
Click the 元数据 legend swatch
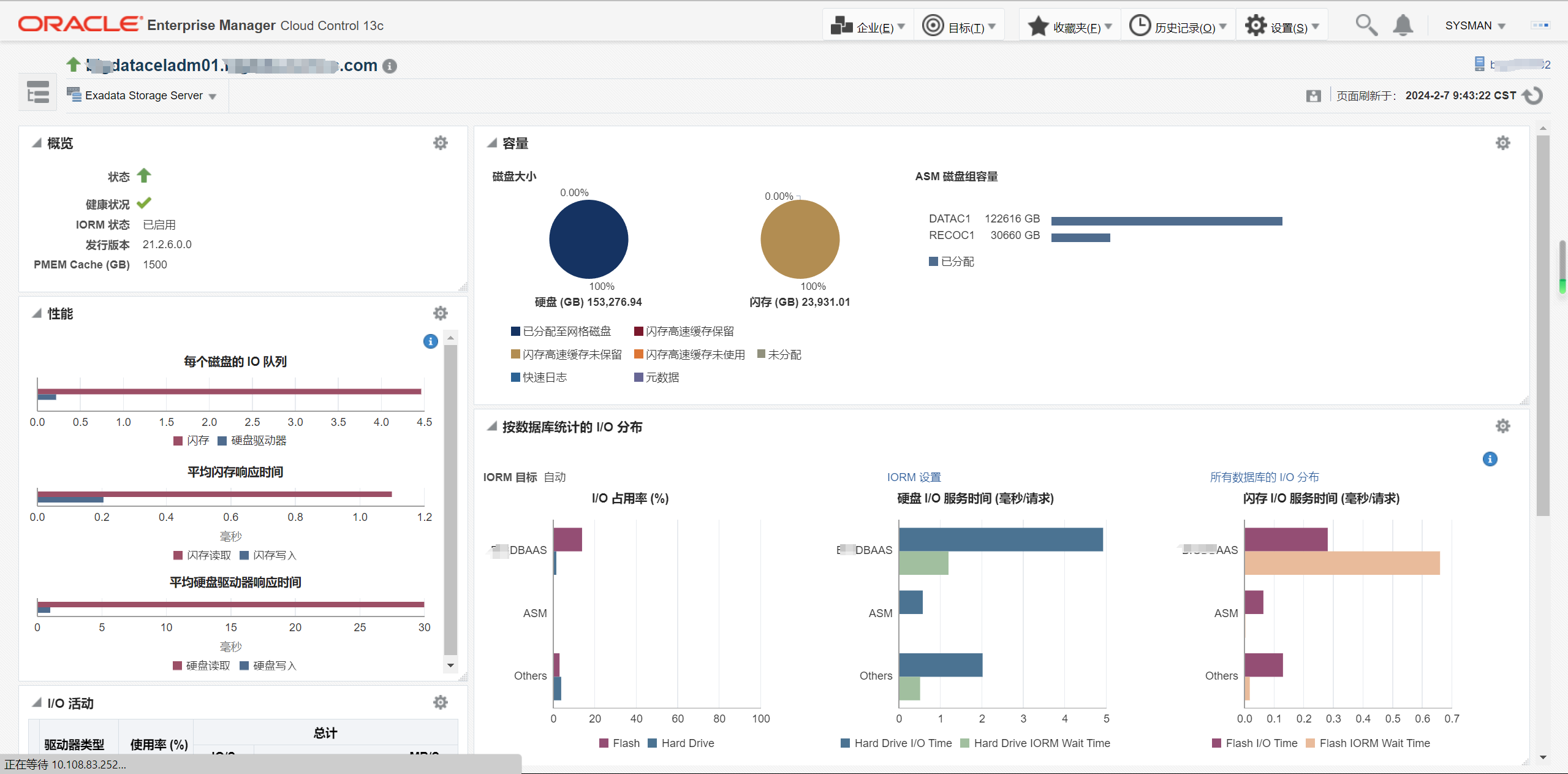click(638, 377)
